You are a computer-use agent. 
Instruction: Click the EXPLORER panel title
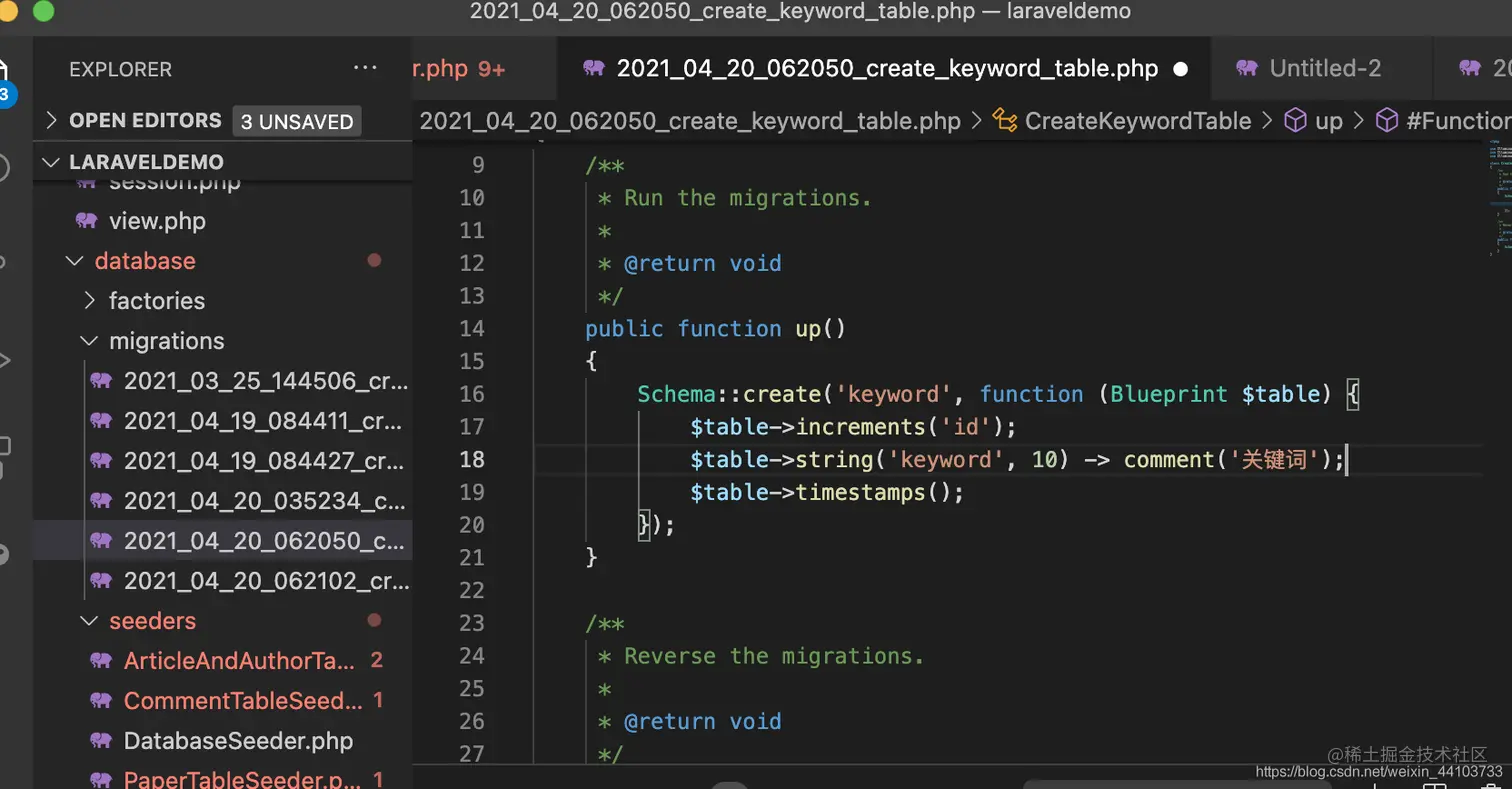click(120, 69)
